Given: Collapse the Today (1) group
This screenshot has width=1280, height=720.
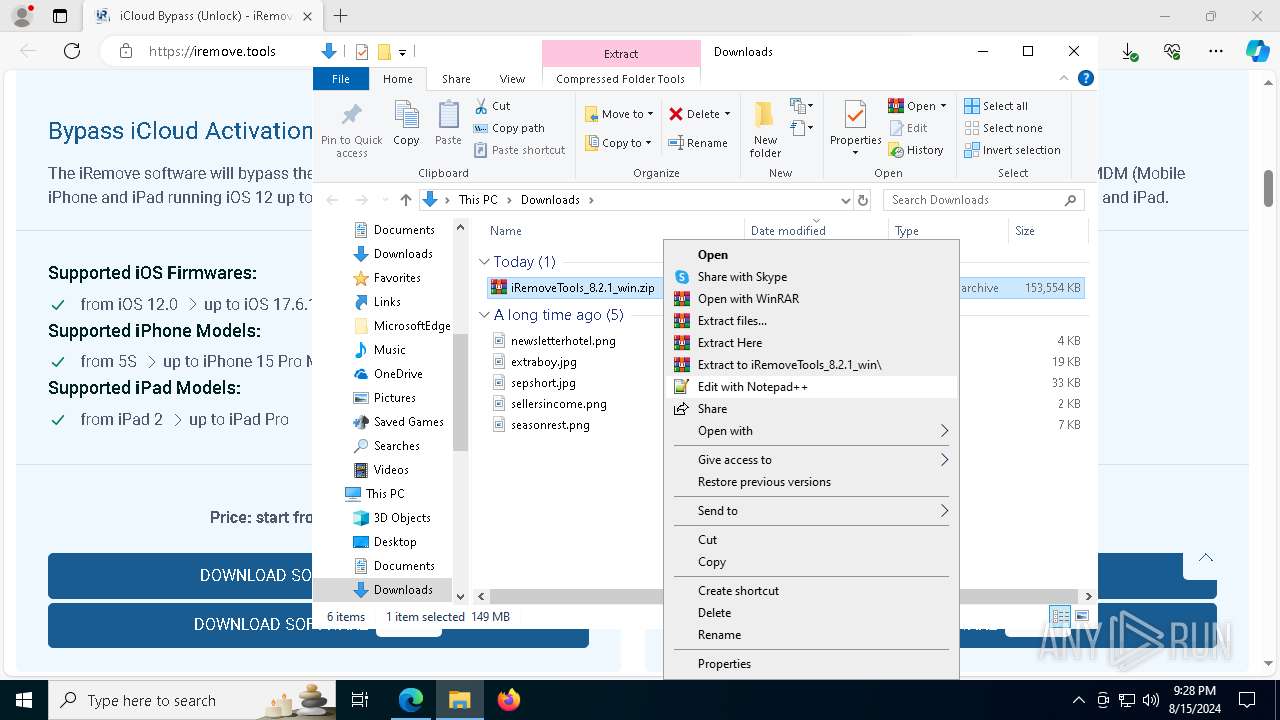Looking at the screenshot, I should pos(485,262).
